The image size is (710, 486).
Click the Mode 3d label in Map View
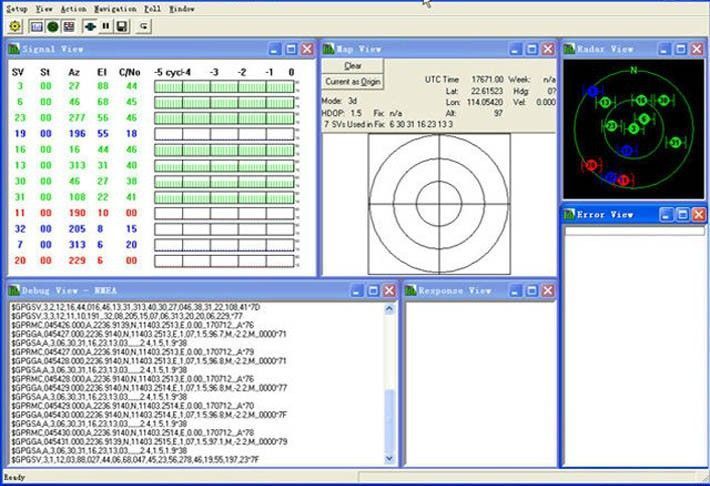(x=339, y=101)
